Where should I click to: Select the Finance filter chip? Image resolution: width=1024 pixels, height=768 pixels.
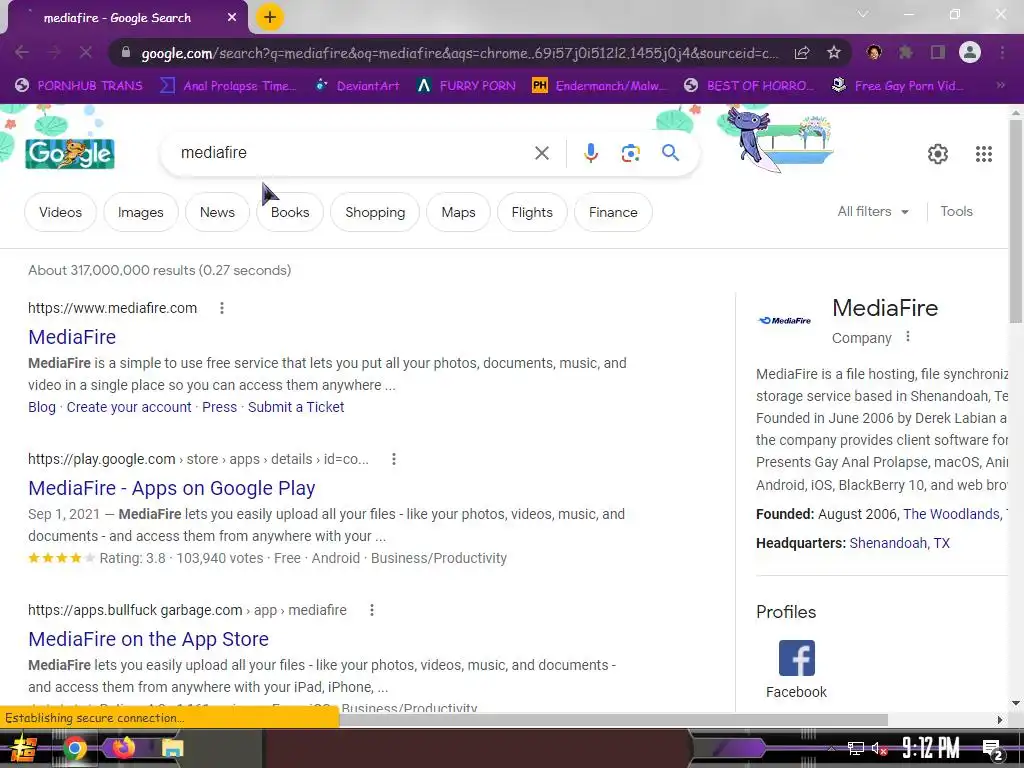[613, 212]
